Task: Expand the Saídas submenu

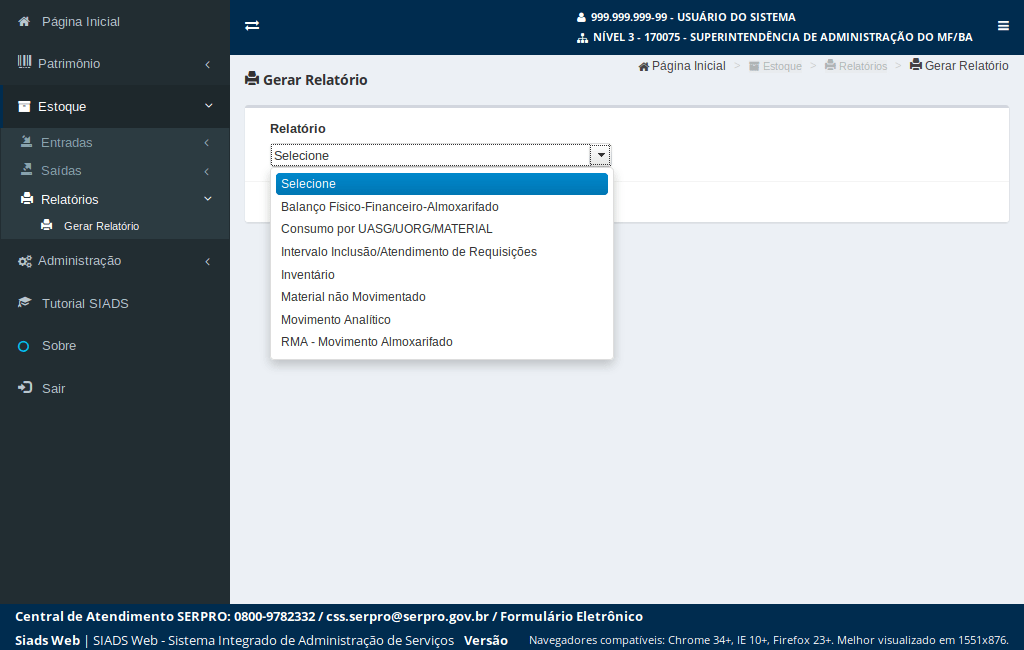Action: pyautogui.click(x=207, y=171)
